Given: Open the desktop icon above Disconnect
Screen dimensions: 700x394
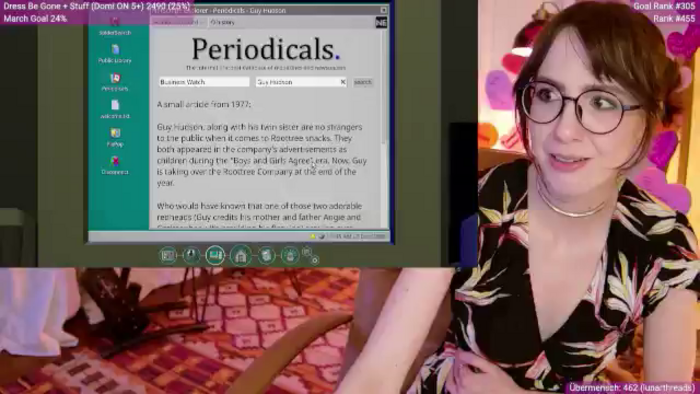Looking at the screenshot, I should pos(115,138).
